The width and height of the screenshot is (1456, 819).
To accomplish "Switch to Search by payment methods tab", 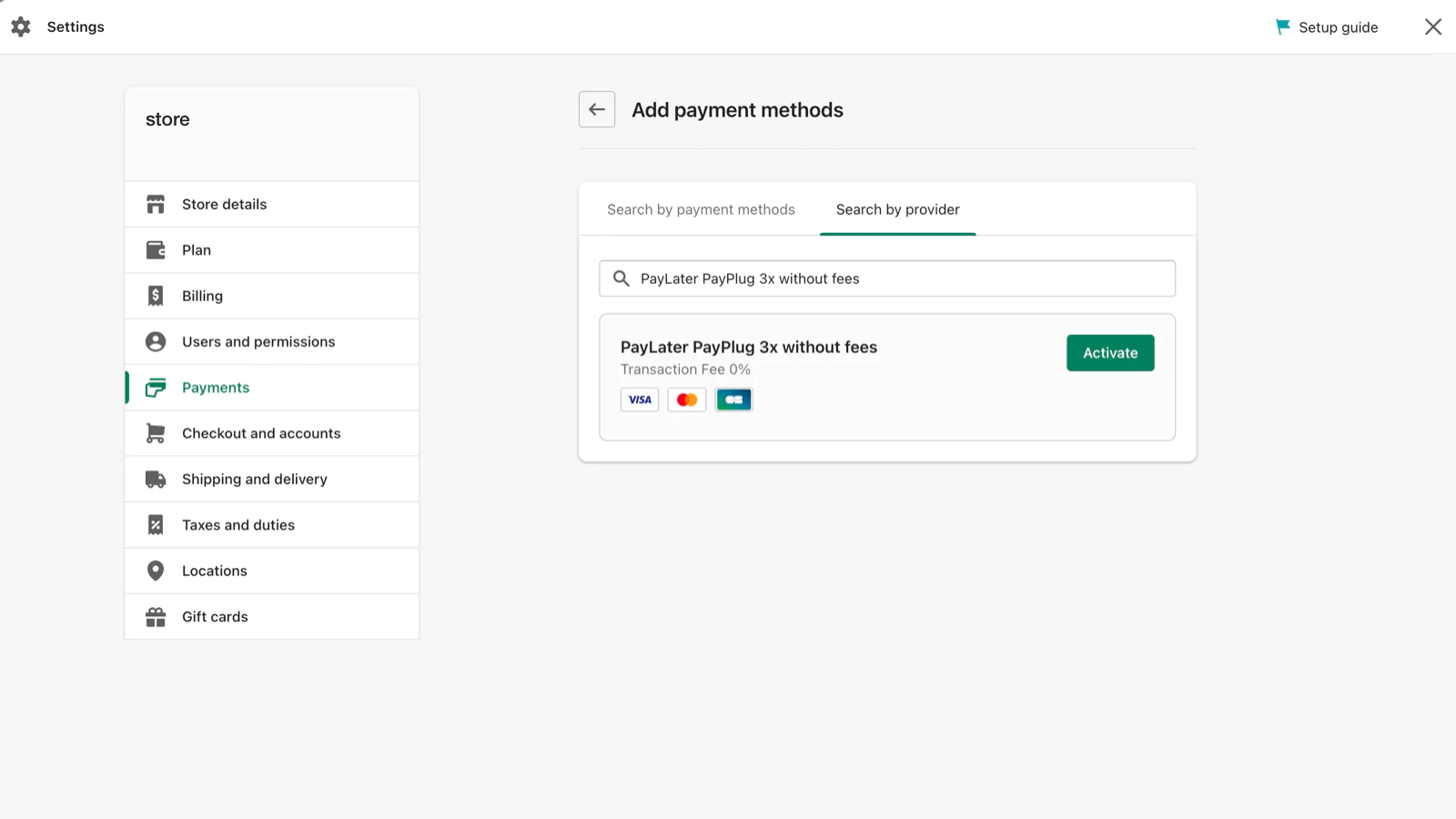I will pyautogui.click(x=701, y=209).
